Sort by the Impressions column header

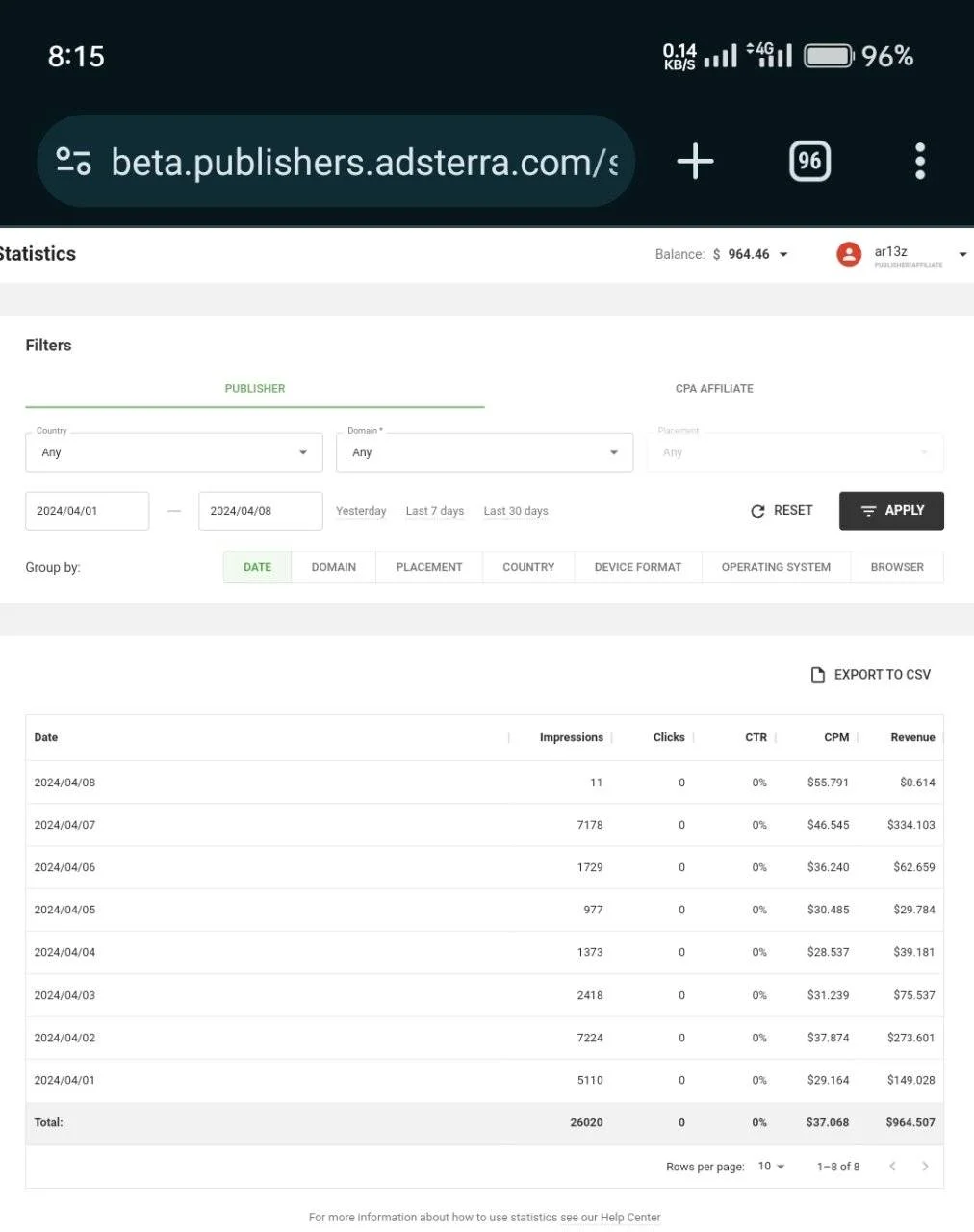[x=572, y=737]
